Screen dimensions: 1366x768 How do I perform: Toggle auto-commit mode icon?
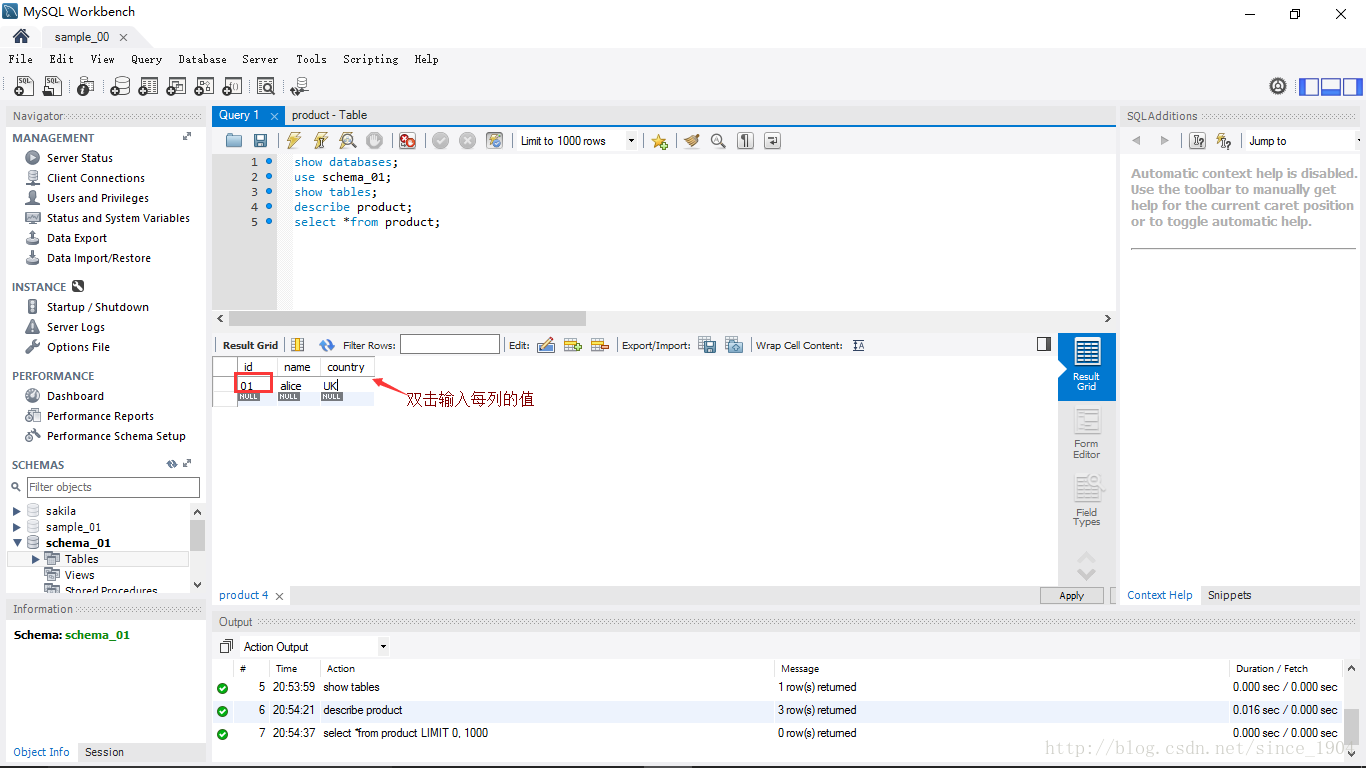(x=494, y=141)
